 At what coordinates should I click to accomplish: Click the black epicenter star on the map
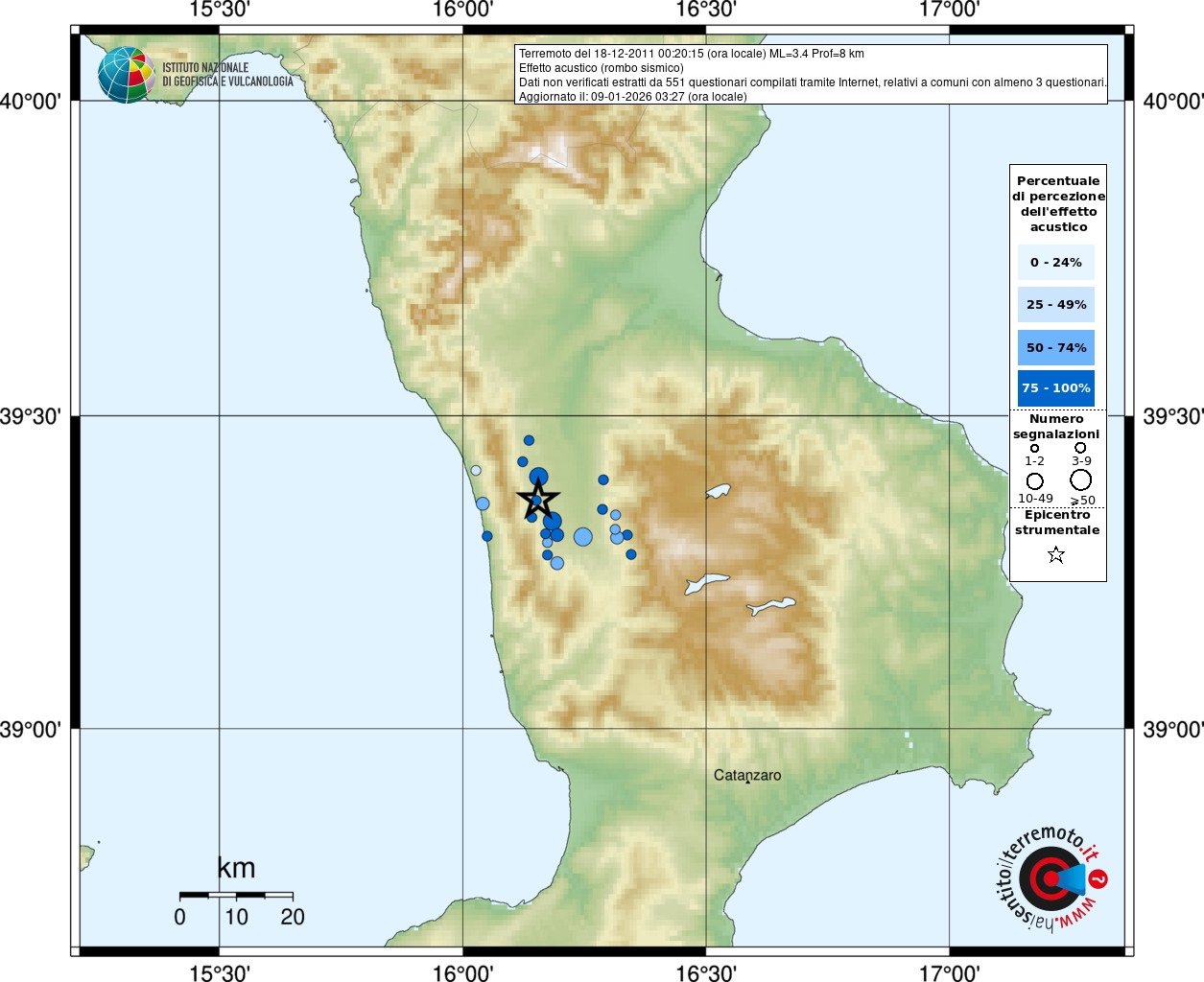(x=538, y=500)
